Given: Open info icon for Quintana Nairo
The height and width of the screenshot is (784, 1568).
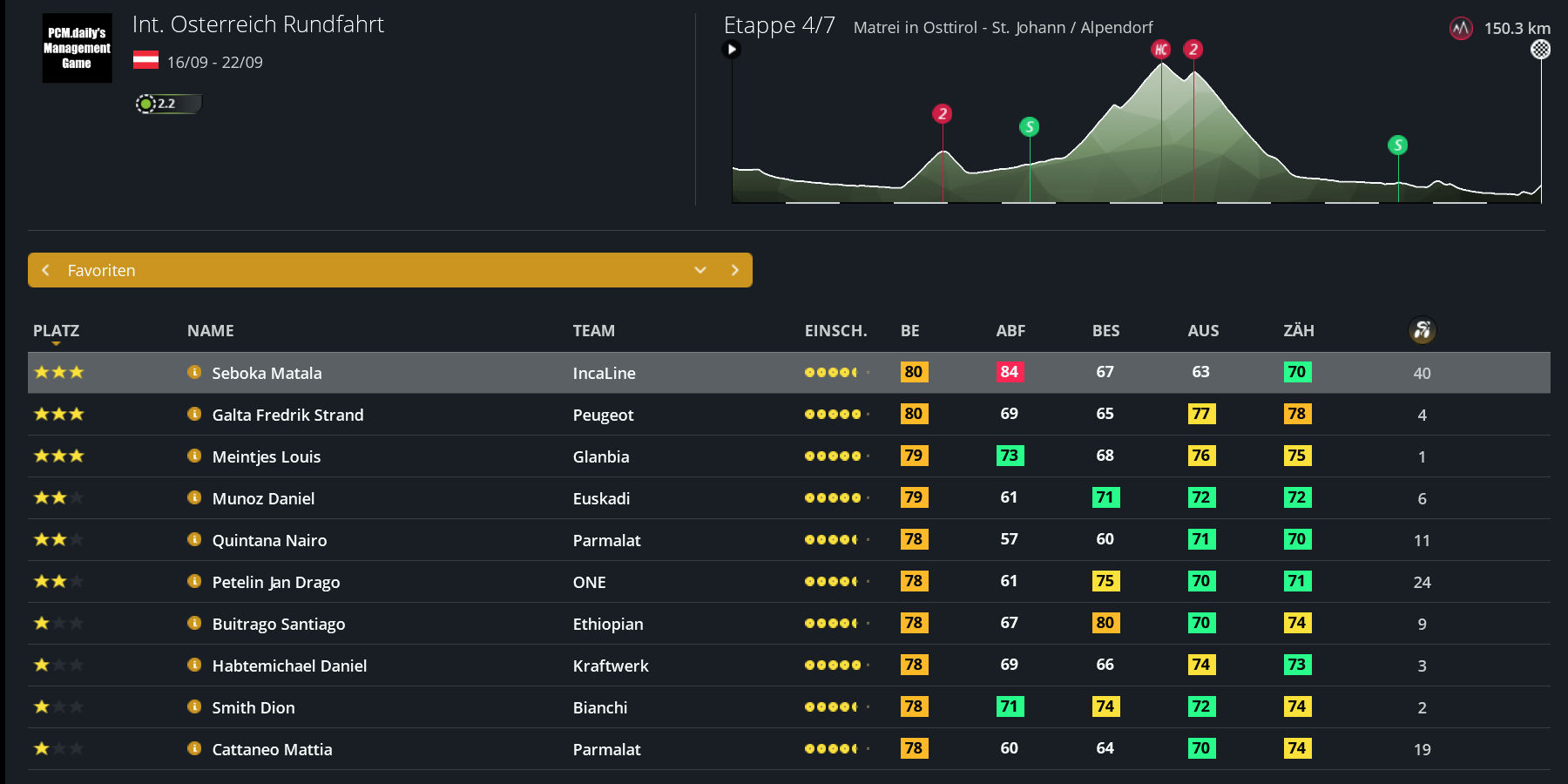Looking at the screenshot, I should [x=194, y=539].
